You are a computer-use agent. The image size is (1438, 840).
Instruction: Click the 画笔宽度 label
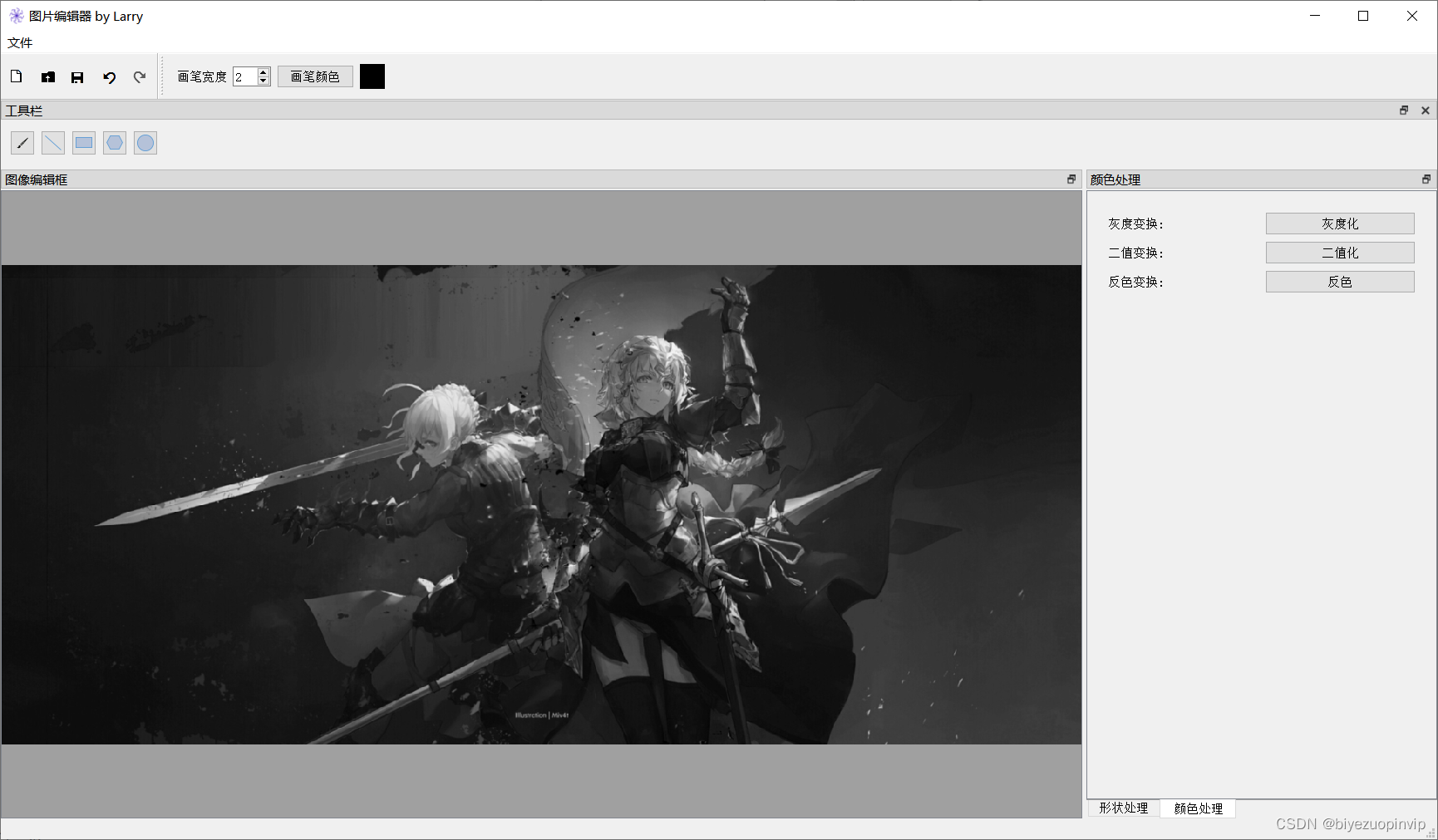coord(202,76)
